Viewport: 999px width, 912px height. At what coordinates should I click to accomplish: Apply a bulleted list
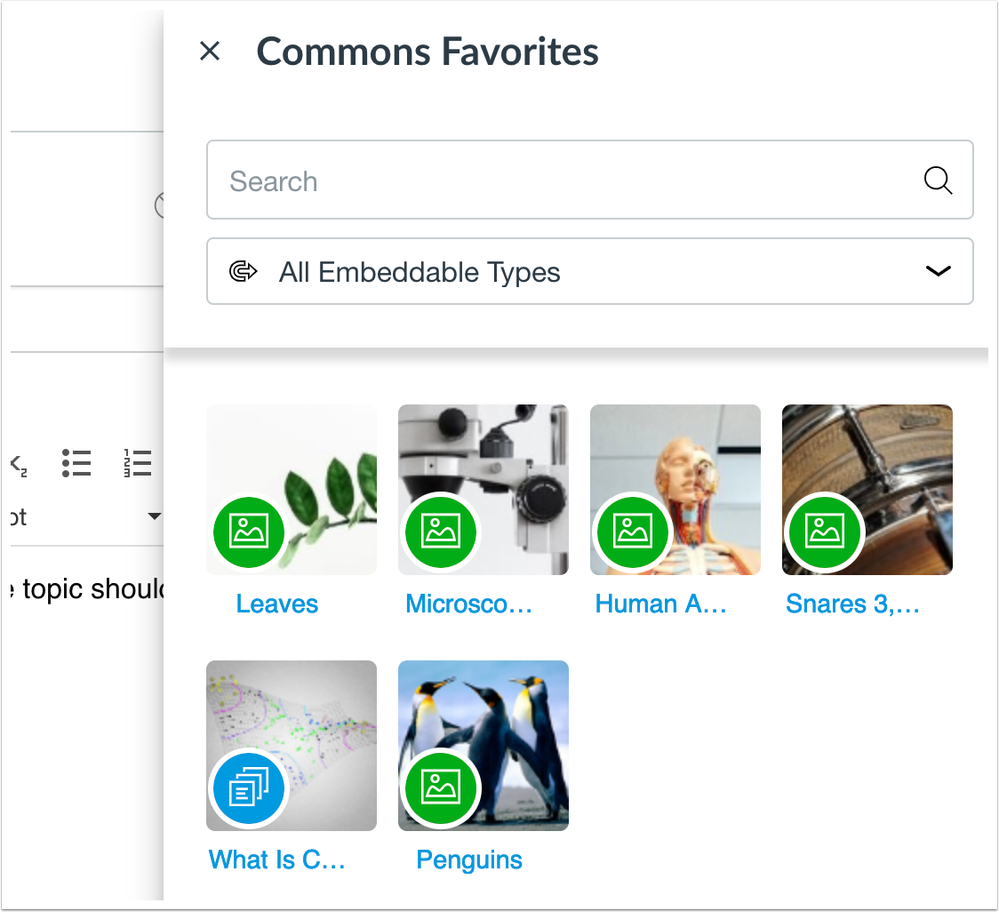(x=77, y=463)
